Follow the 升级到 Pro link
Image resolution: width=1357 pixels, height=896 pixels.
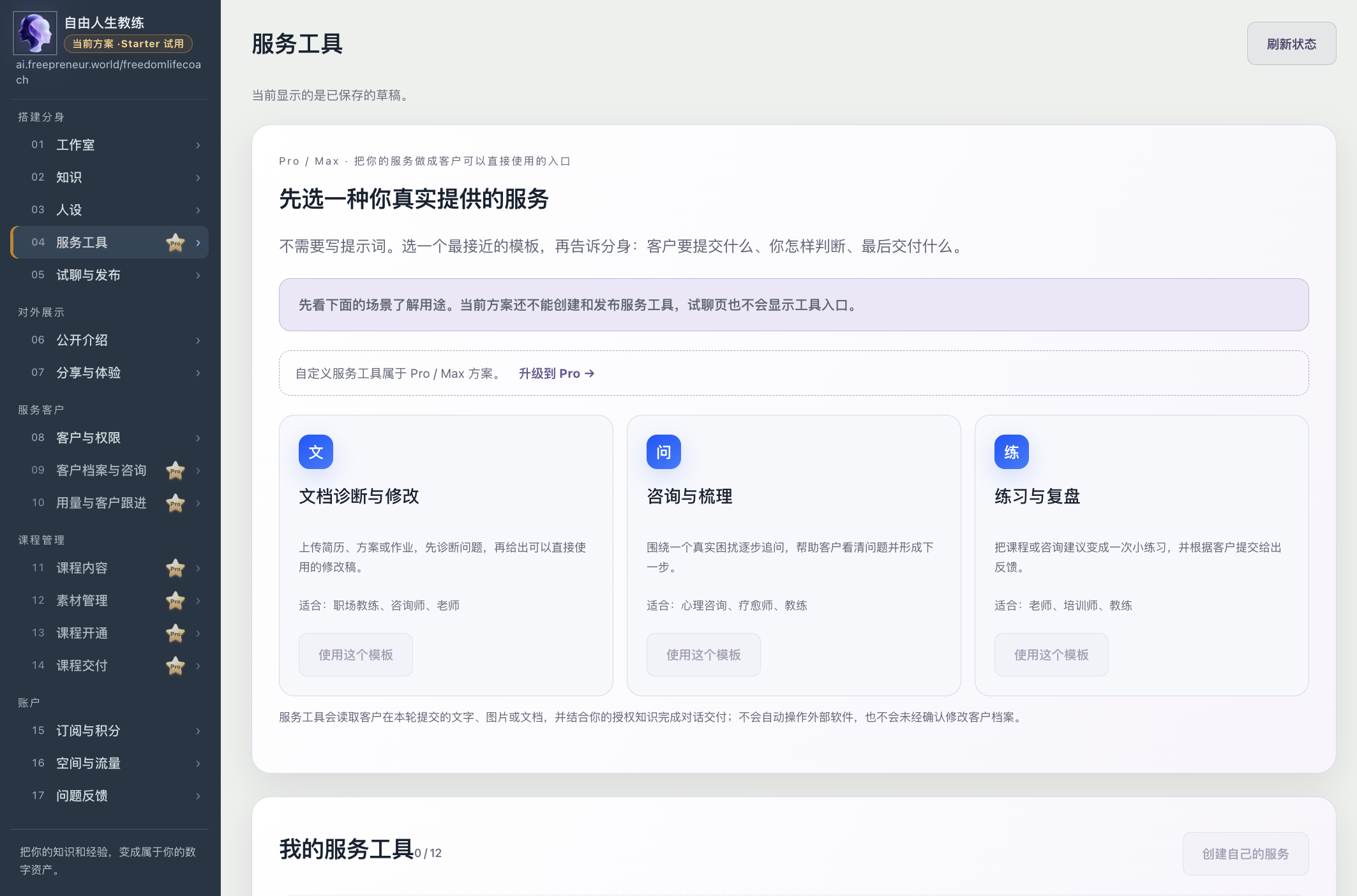pos(557,373)
